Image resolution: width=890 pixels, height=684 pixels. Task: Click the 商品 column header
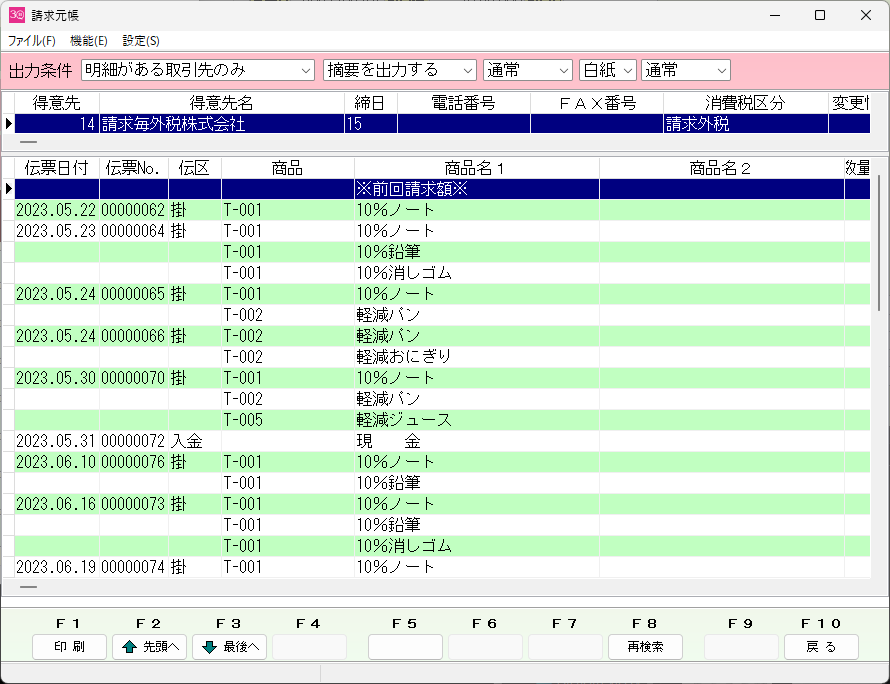[x=288, y=168]
